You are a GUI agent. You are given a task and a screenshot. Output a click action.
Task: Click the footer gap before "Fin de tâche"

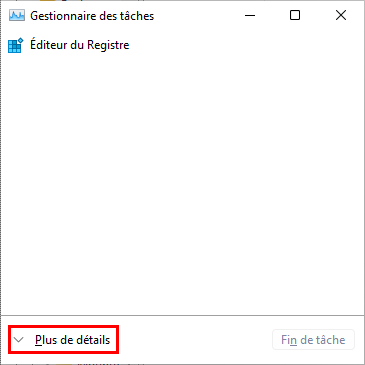point(195,340)
